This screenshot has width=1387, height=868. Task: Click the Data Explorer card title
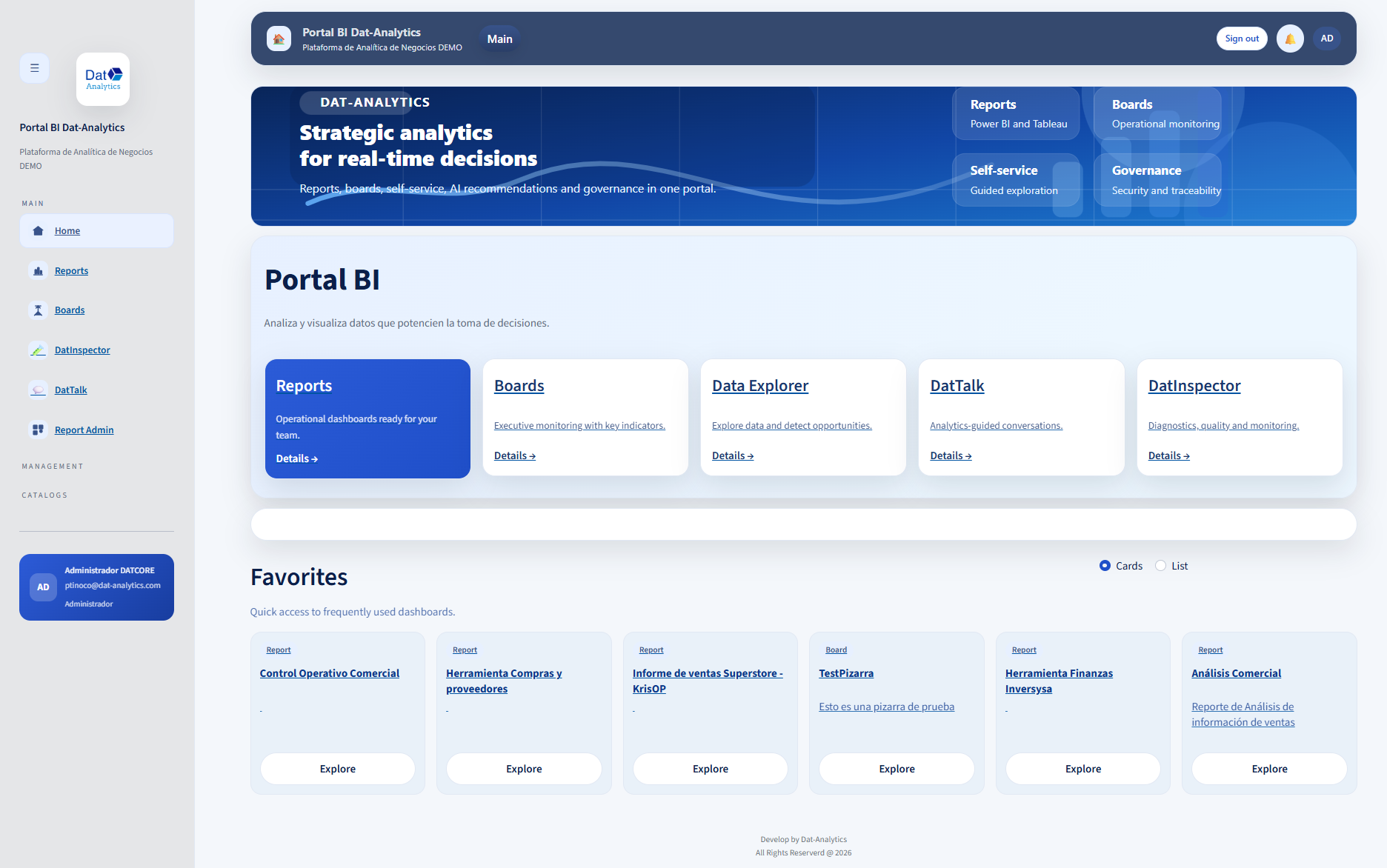tap(760, 386)
